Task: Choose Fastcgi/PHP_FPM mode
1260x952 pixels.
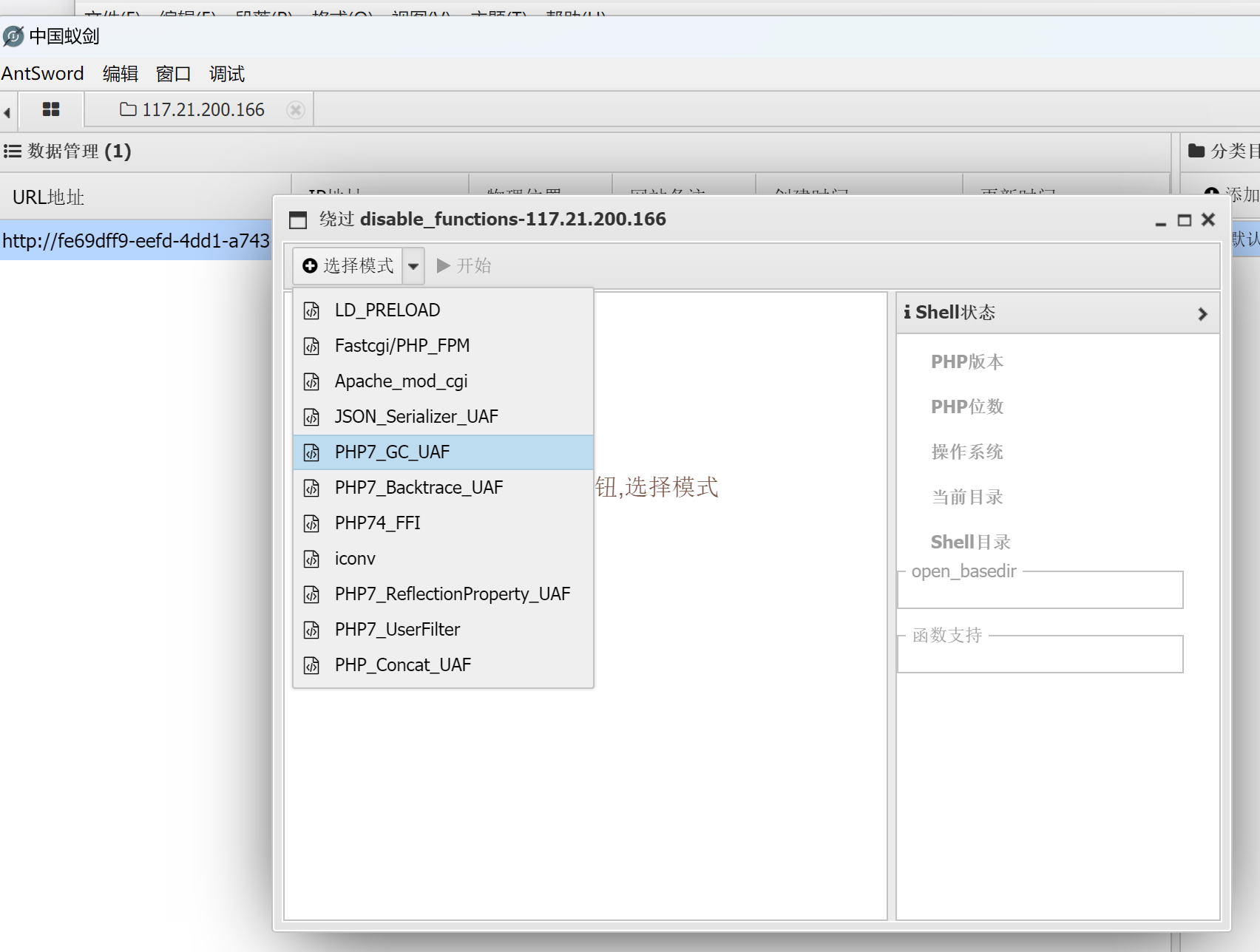Action: (443, 345)
